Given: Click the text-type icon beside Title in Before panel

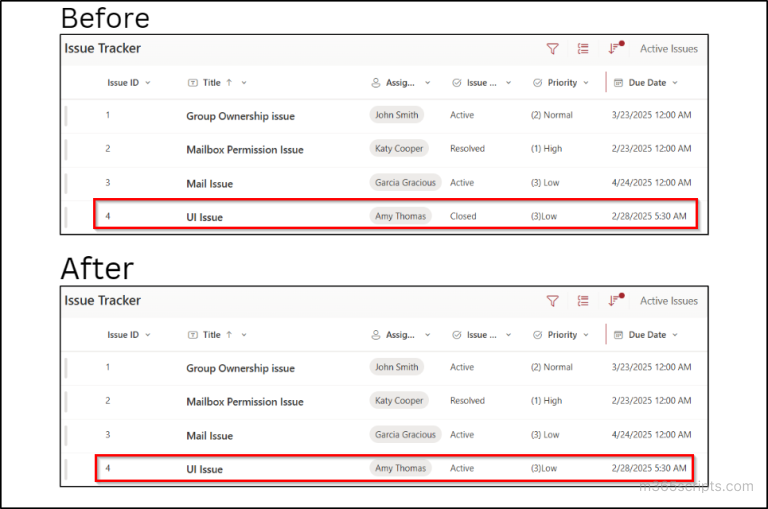Looking at the screenshot, I should point(193,83).
